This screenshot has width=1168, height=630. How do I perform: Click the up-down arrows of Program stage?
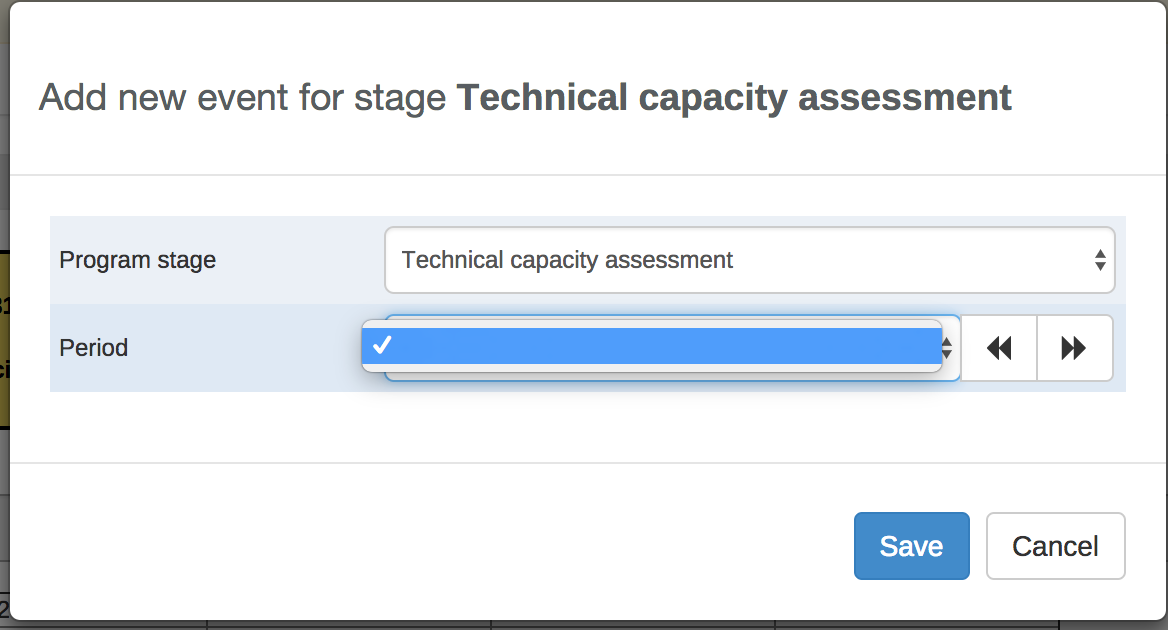1100,261
